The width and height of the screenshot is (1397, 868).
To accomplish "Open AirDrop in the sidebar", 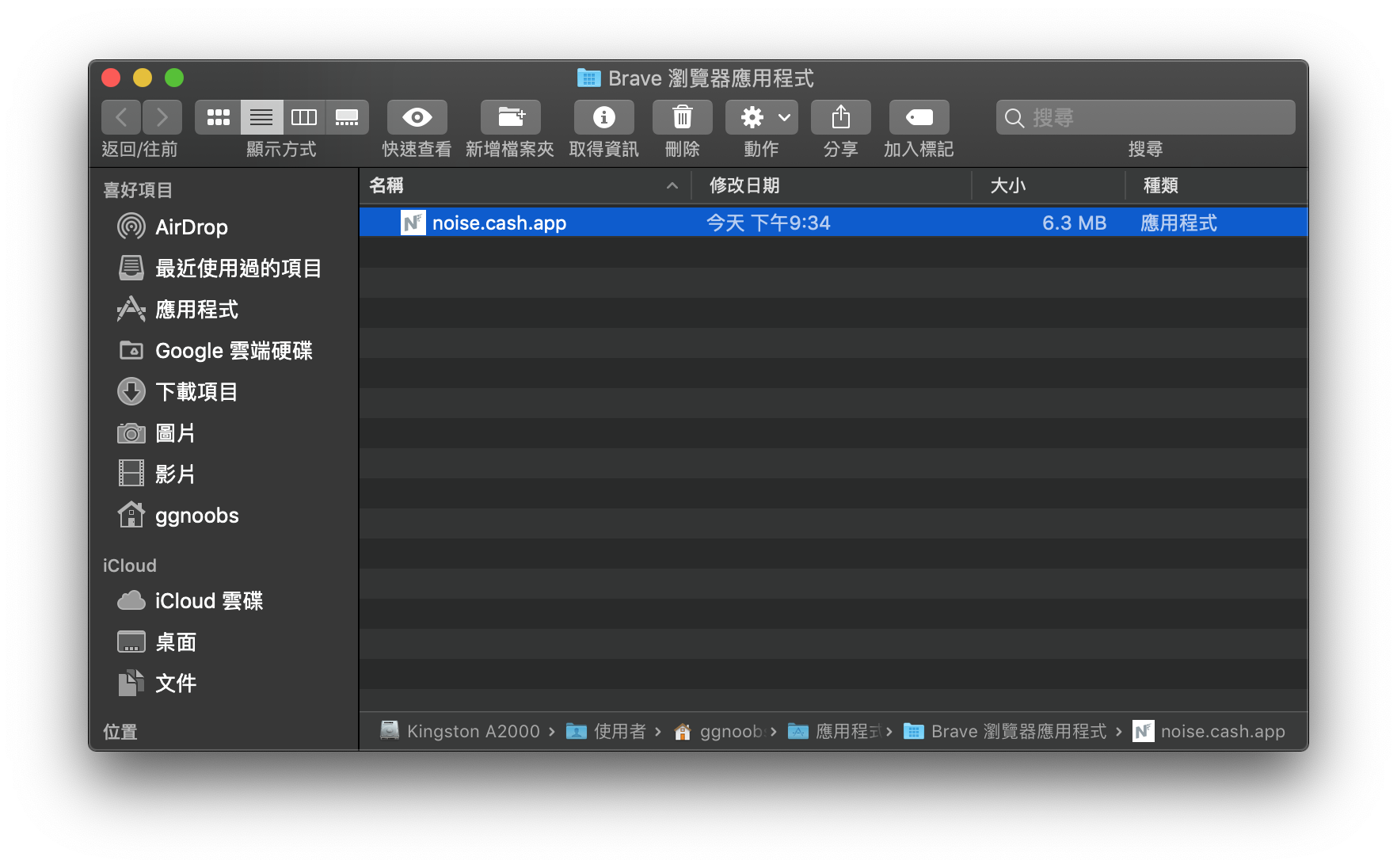I will coord(192,227).
